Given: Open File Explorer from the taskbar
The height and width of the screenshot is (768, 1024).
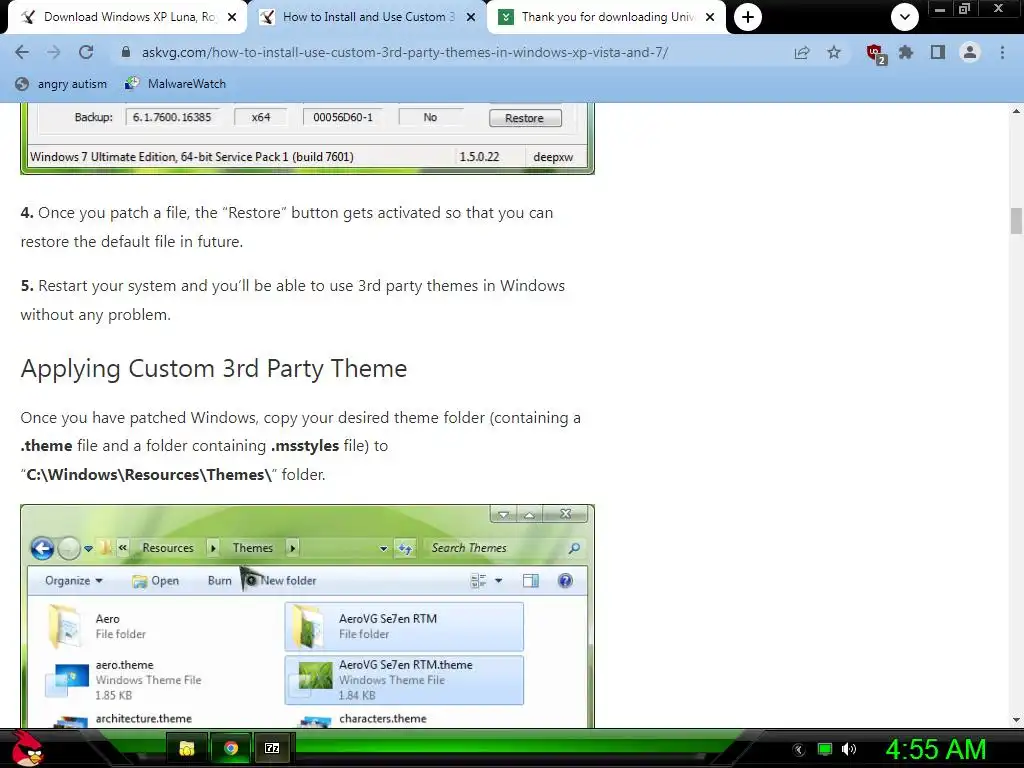Looking at the screenshot, I should coord(187,748).
